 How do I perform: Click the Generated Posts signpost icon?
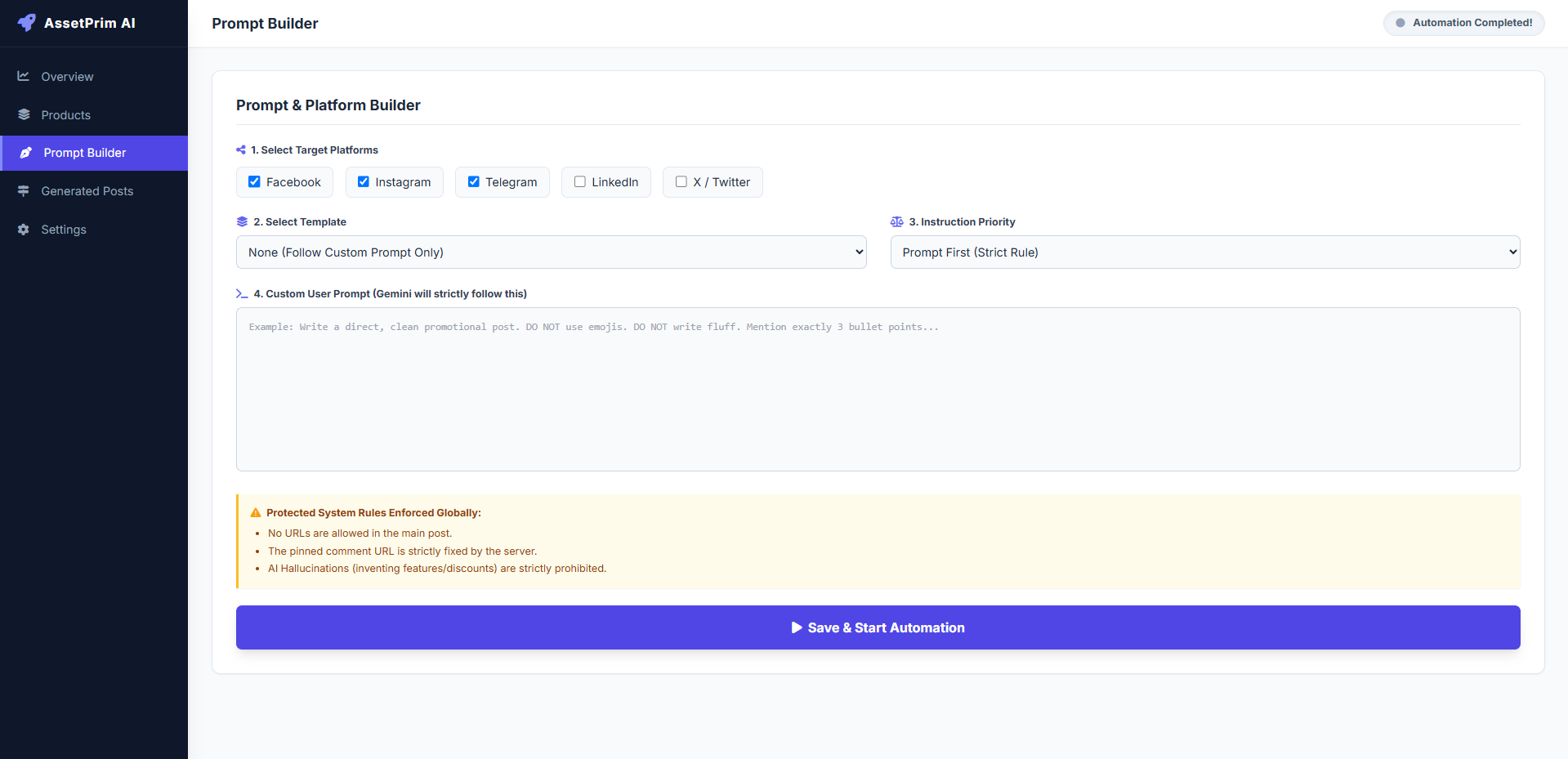pyautogui.click(x=24, y=190)
